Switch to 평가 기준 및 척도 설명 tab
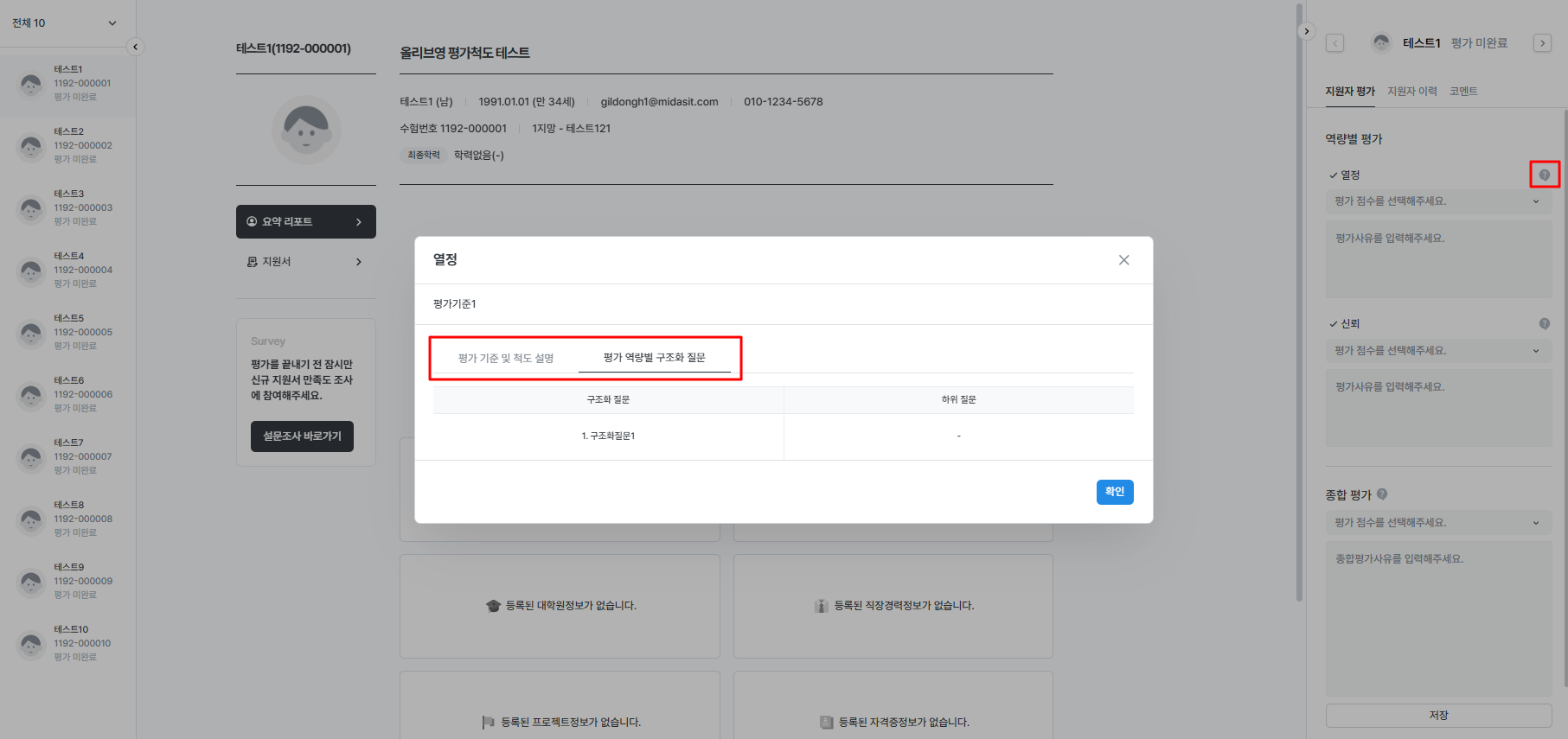The width and height of the screenshot is (1568, 739). tap(506, 358)
